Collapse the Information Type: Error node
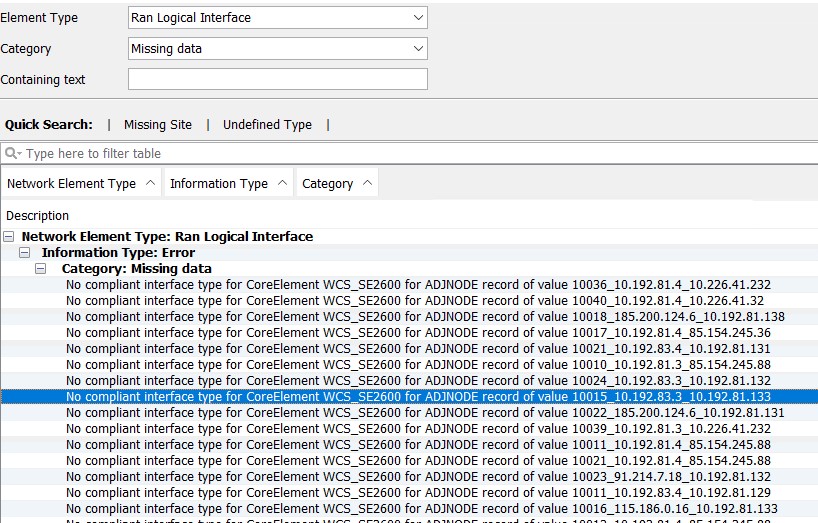Screen dimensions: 818x523 [x=25, y=253]
